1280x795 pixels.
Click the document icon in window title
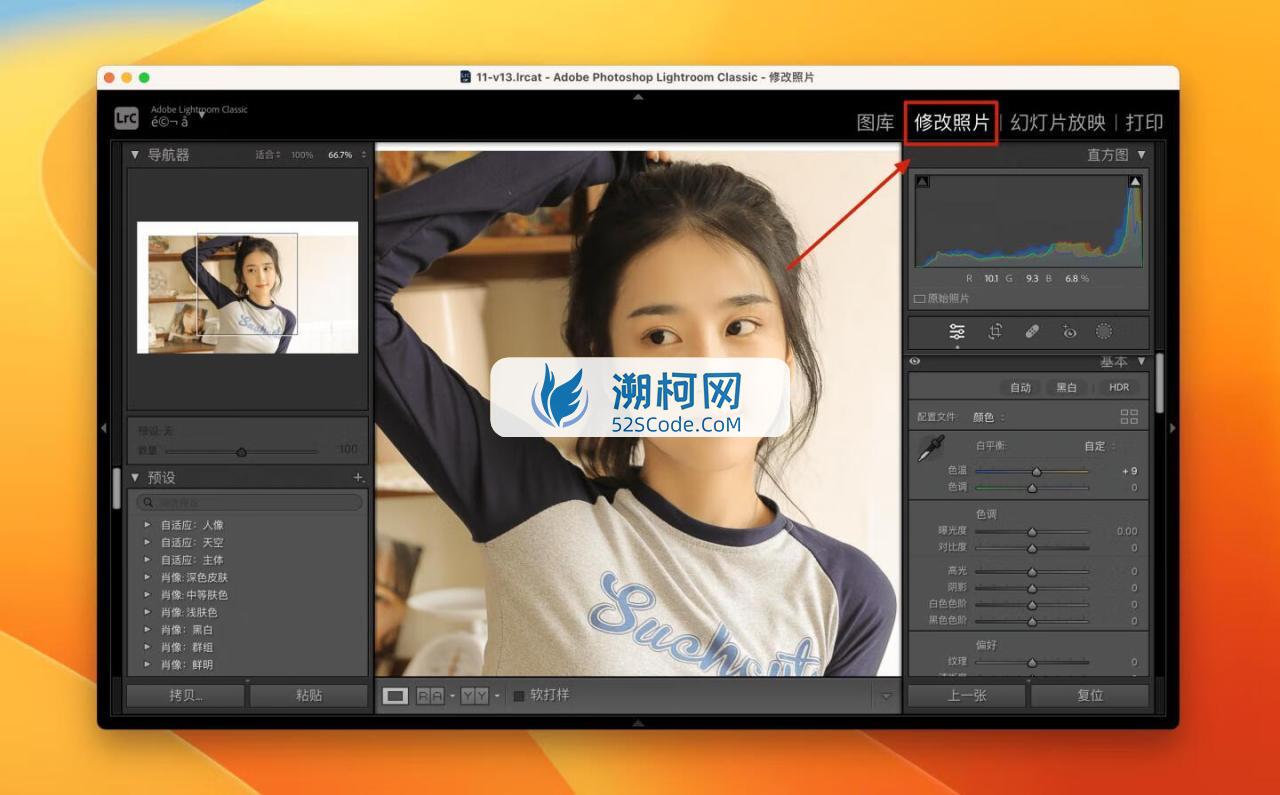(465, 77)
